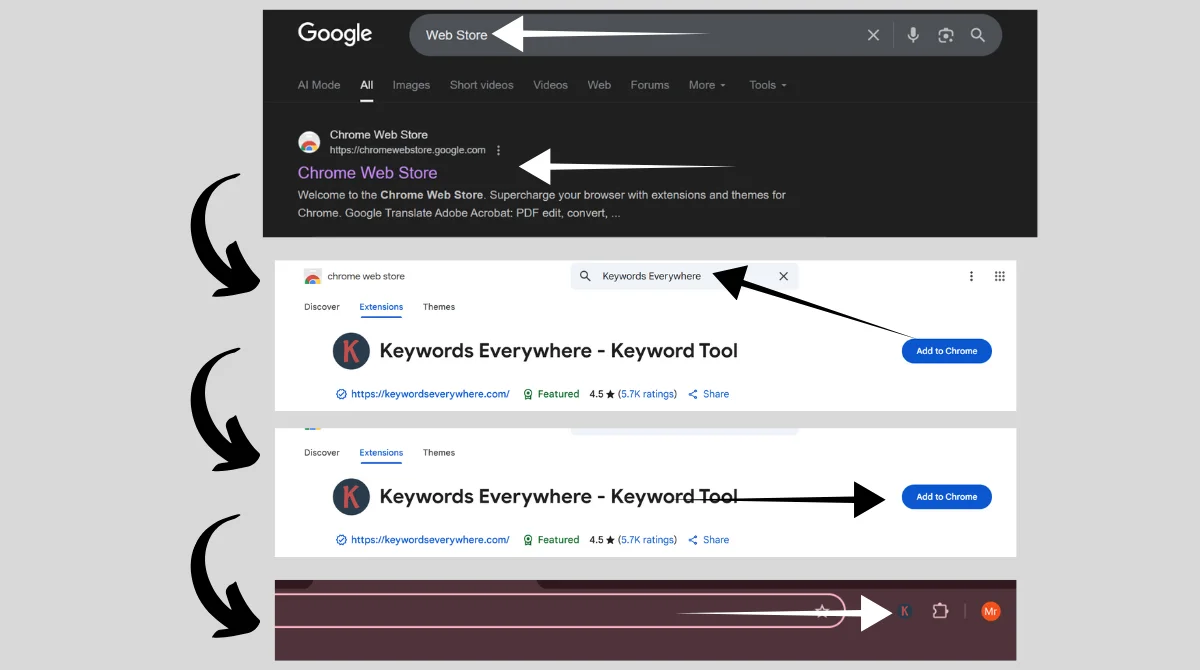1200x670 pixels.
Task: Open Discover tab in the panel without search text
Action: (322, 453)
